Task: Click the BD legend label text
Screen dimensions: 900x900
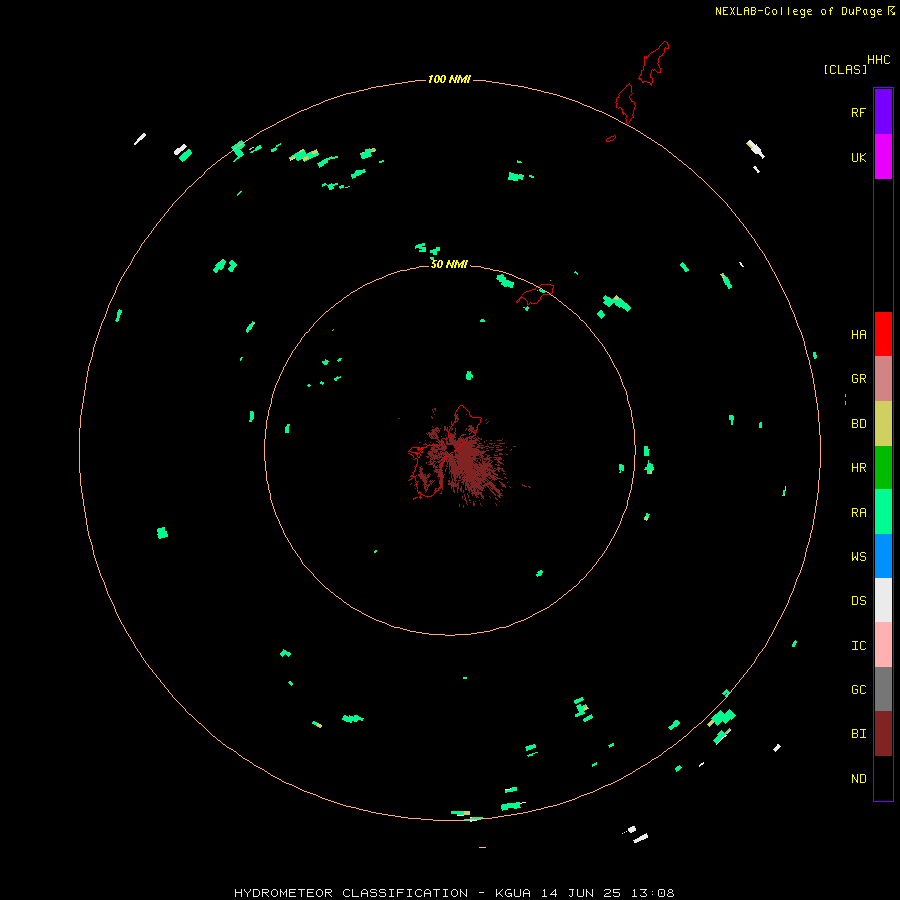Action: click(858, 424)
